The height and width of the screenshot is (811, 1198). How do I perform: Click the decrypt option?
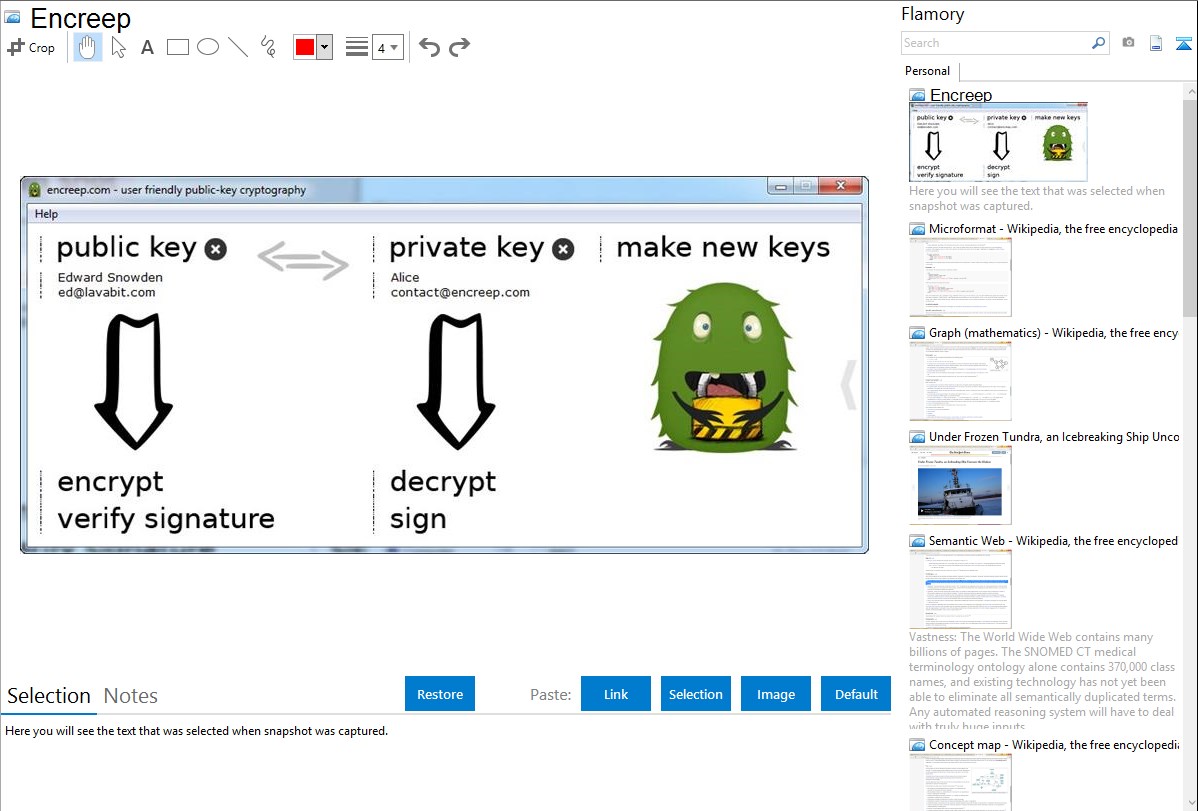tap(443, 482)
